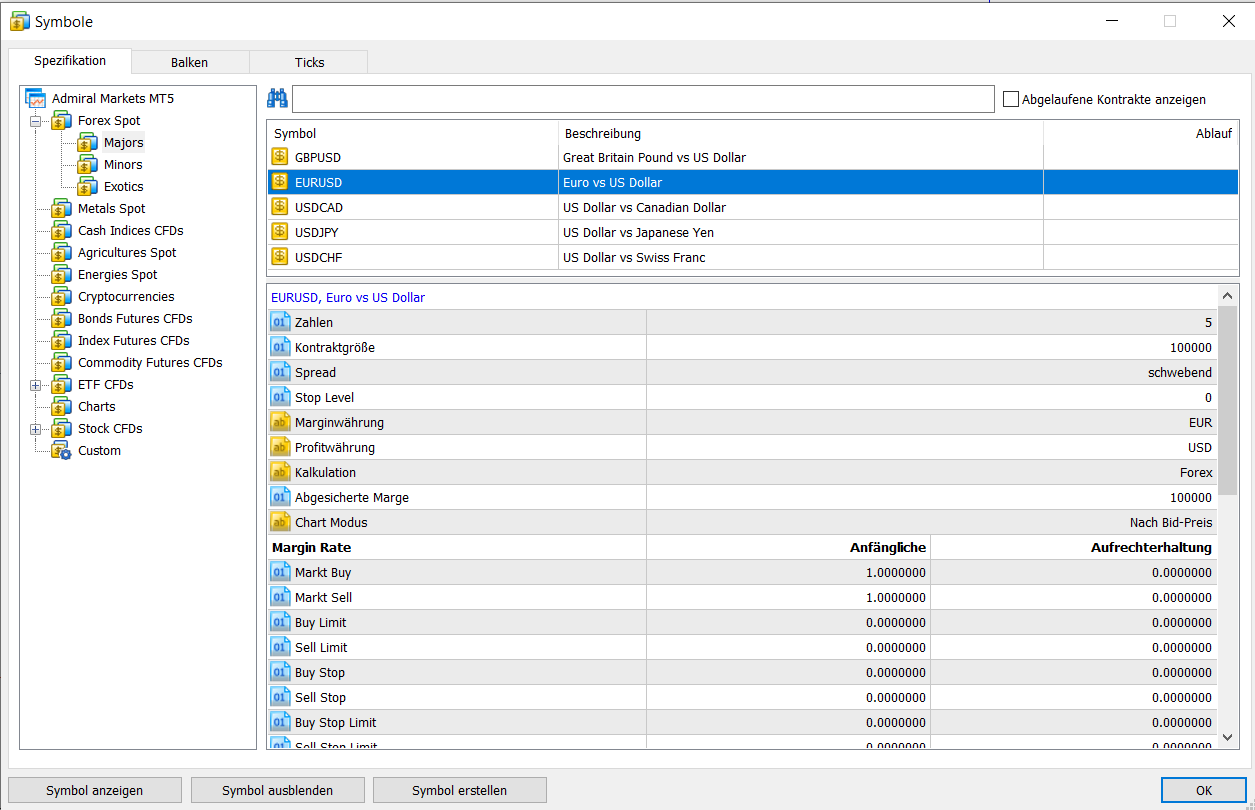Click the Agricultures Spot folder icon

click(62, 253)
